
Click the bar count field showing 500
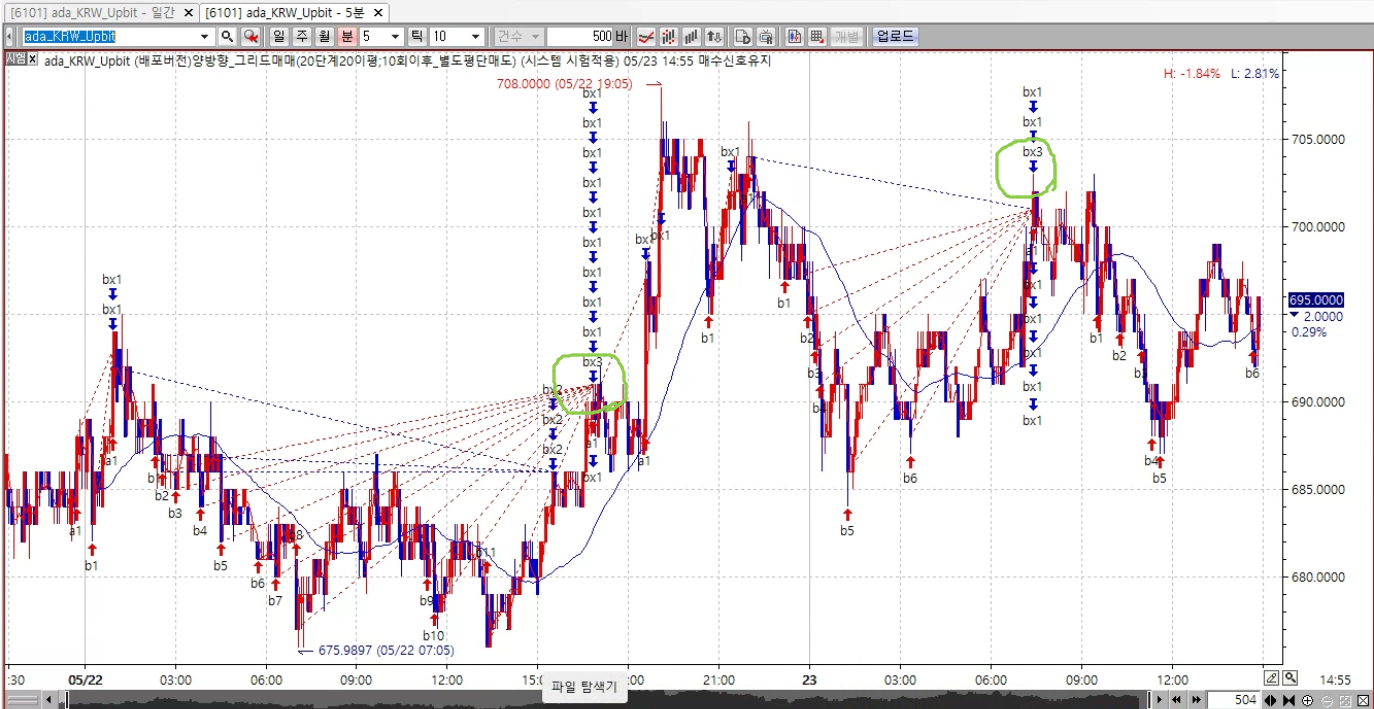pyautogui.click(x=585, y=36)
